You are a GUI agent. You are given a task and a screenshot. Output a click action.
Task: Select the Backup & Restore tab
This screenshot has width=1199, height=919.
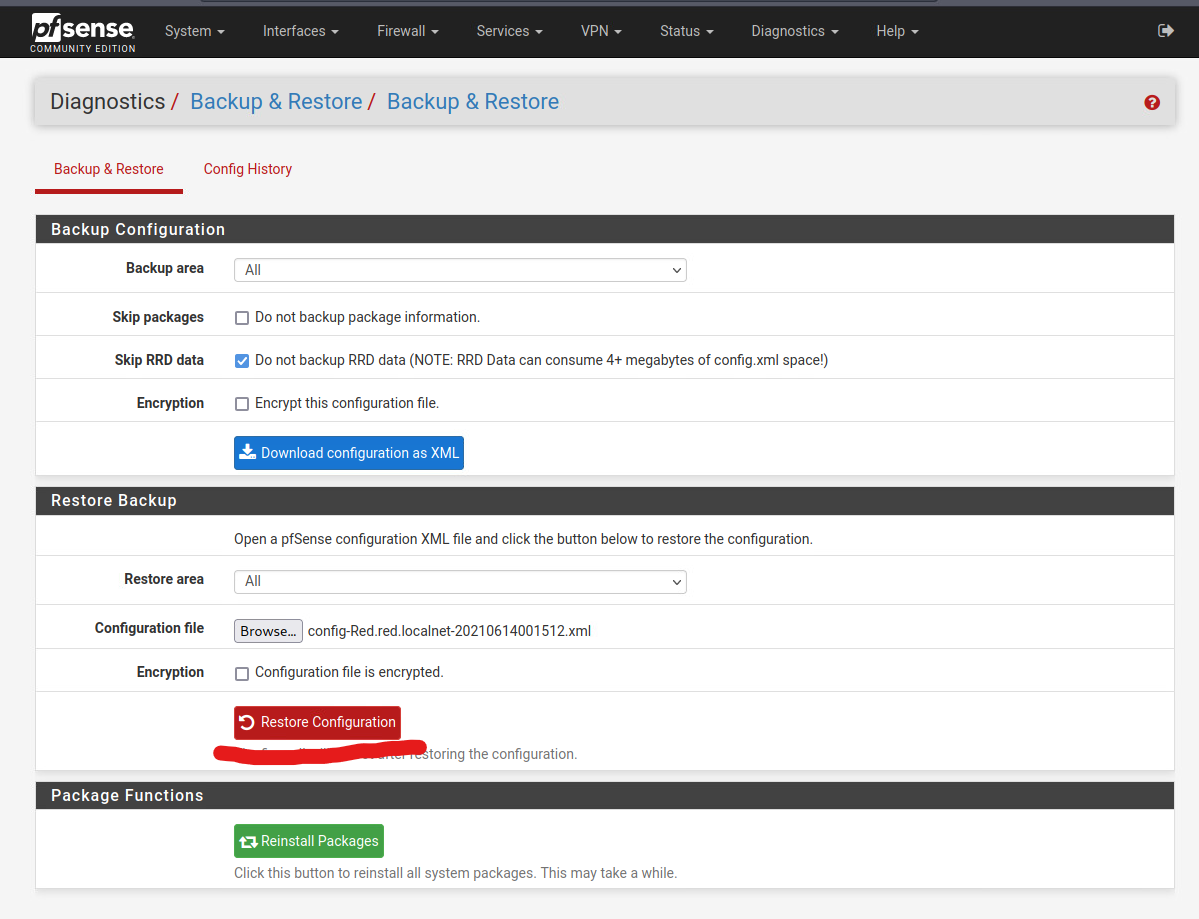(x=109, y=169)
